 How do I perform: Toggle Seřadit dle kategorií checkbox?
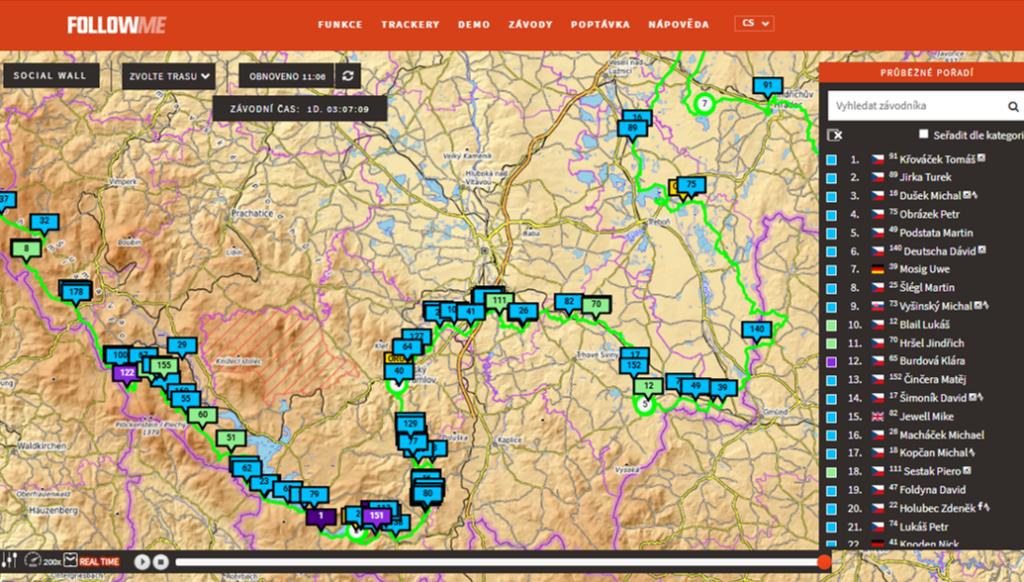coord(923,134)
